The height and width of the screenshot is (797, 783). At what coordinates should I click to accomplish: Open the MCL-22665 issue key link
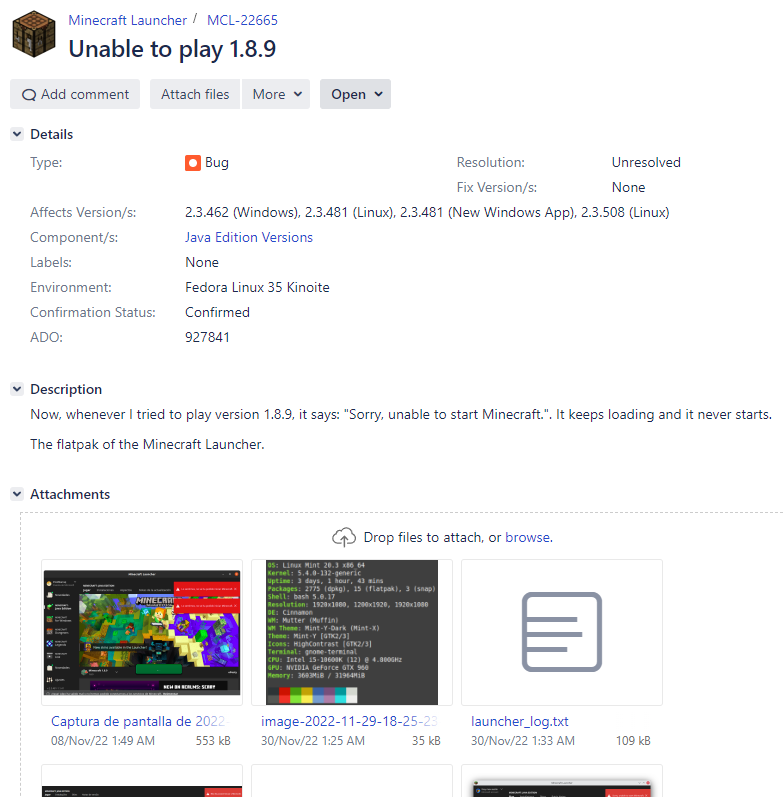tap(243, 20)
